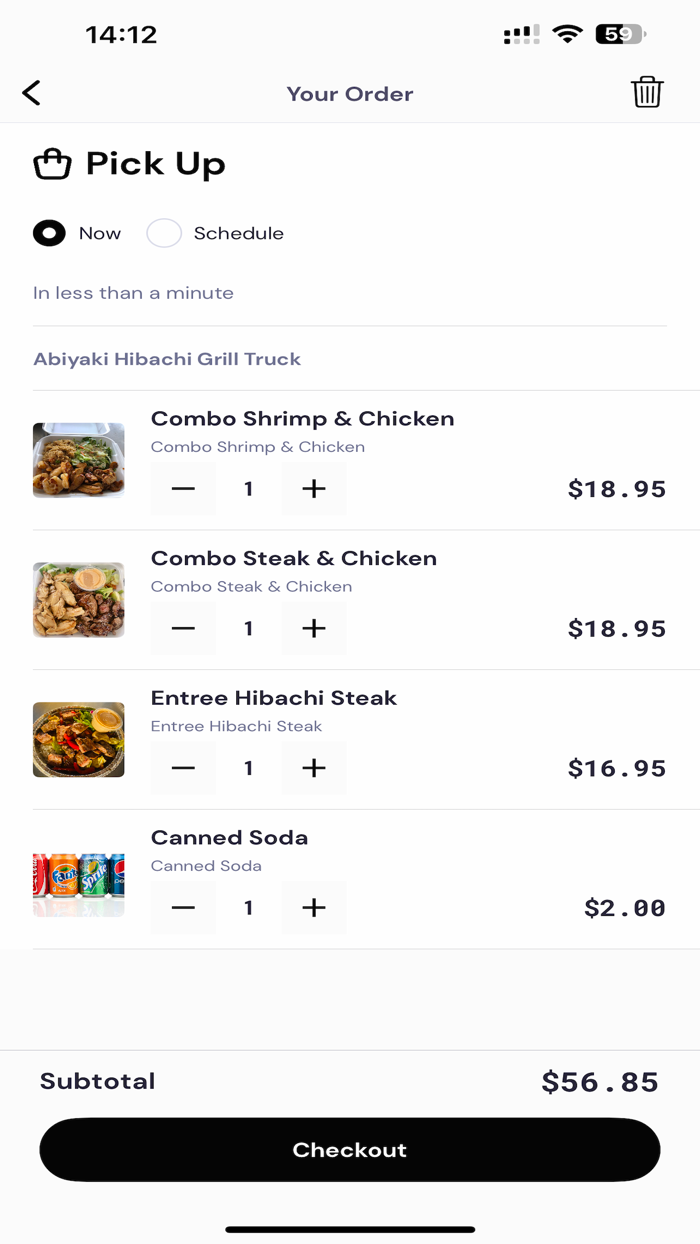Open Abiyaki Hibachi Grill Truck page
Viewport: 700px width, 1244px height.
tap(167, 358)
